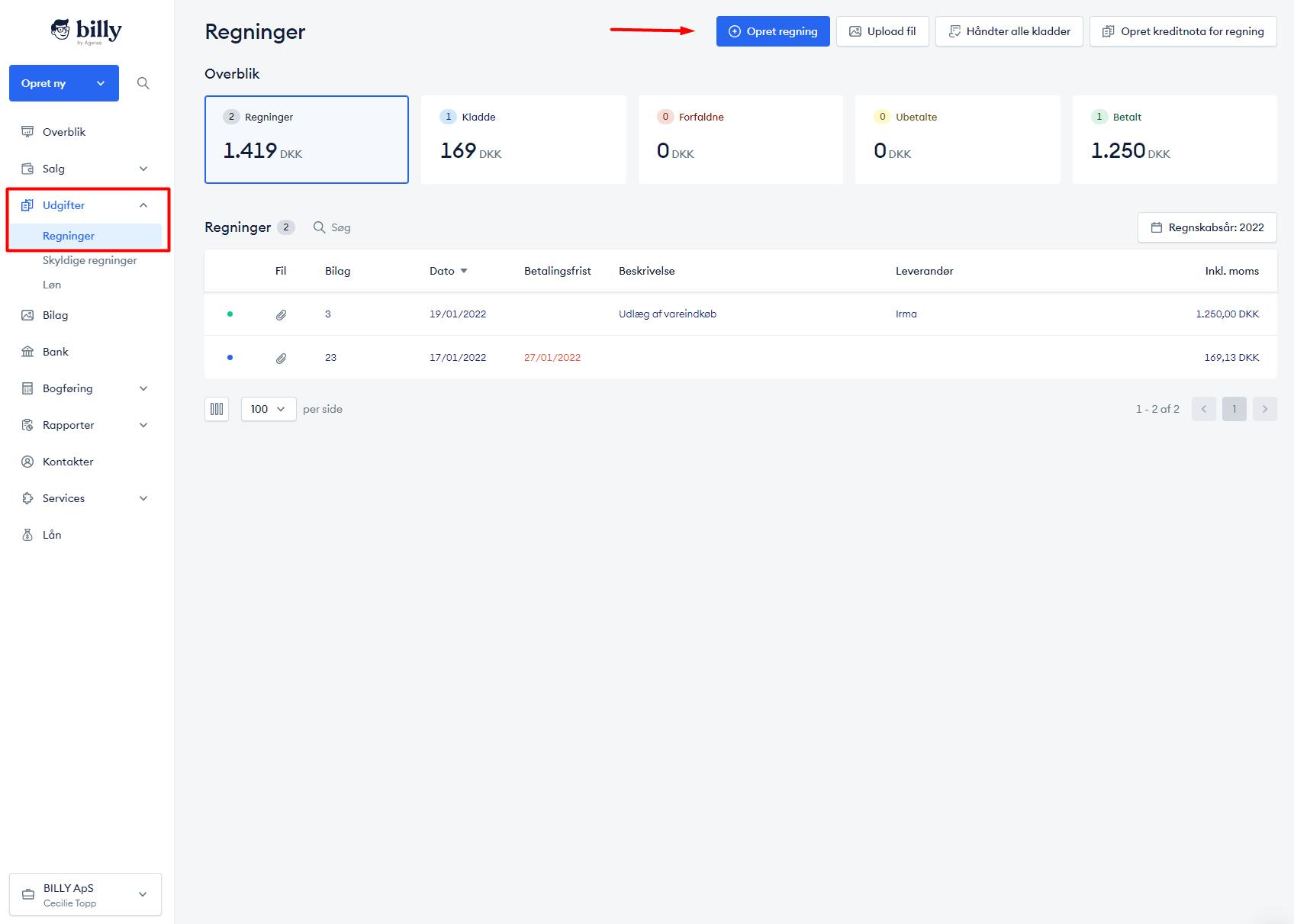Click the green status dot for Irma bill
Viewport: 1294px width, 924px height.
tap(230, 314)
